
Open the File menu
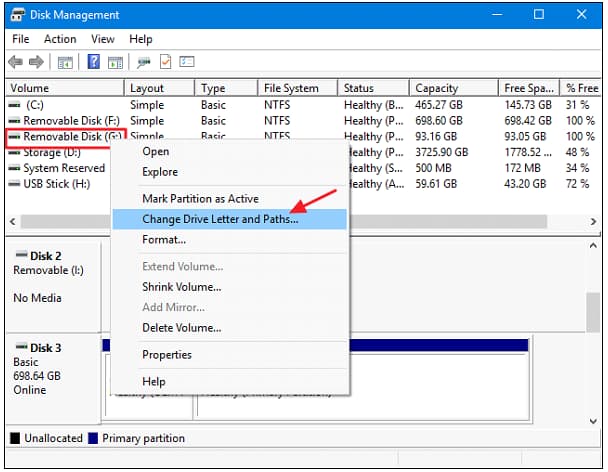[x=21, y=39]
